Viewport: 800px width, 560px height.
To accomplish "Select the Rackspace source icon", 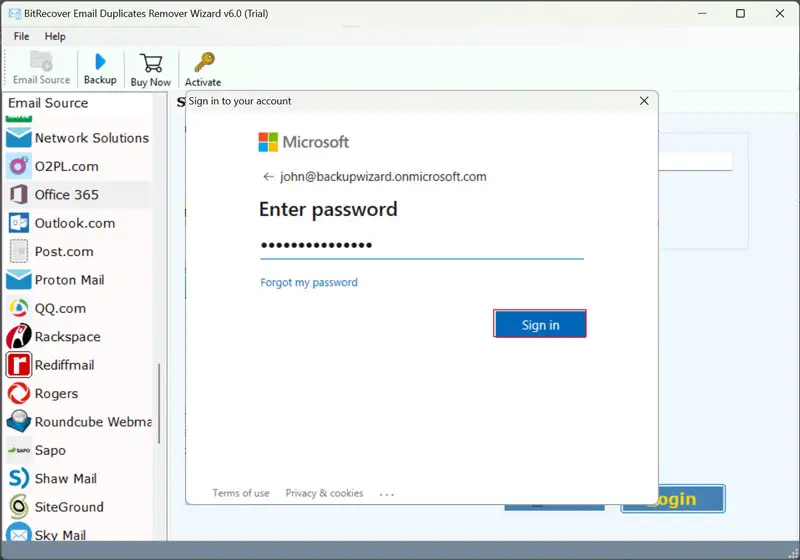I will (19, 337).
